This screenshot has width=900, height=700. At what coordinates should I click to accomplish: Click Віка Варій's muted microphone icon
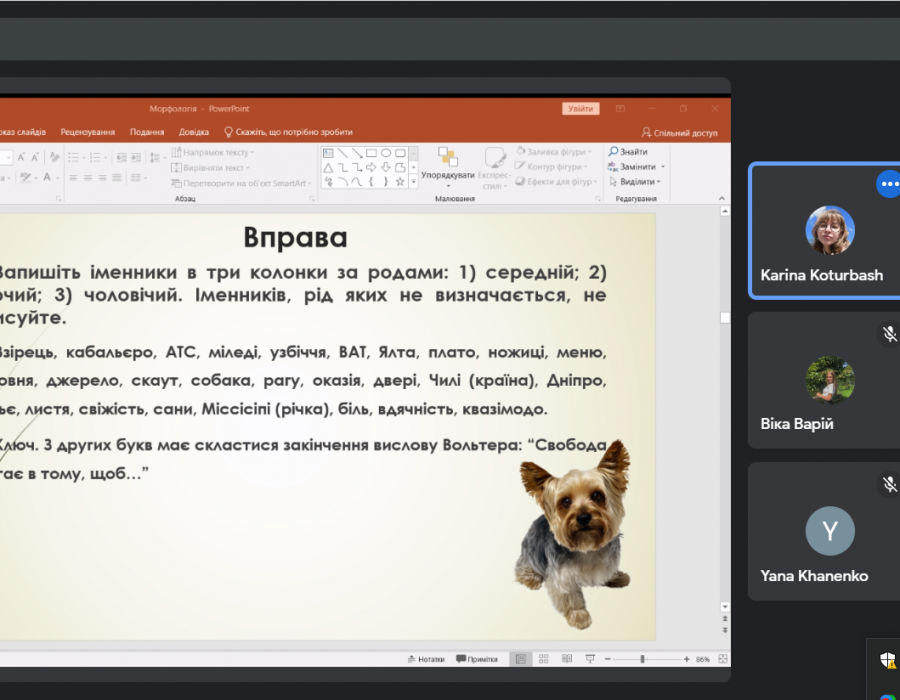[888, 333]
